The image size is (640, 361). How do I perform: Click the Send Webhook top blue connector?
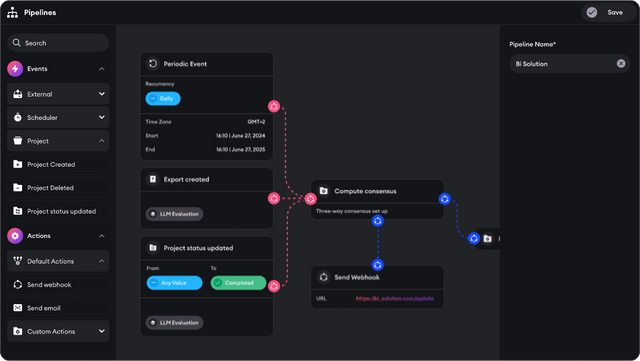tap(378, 265)
